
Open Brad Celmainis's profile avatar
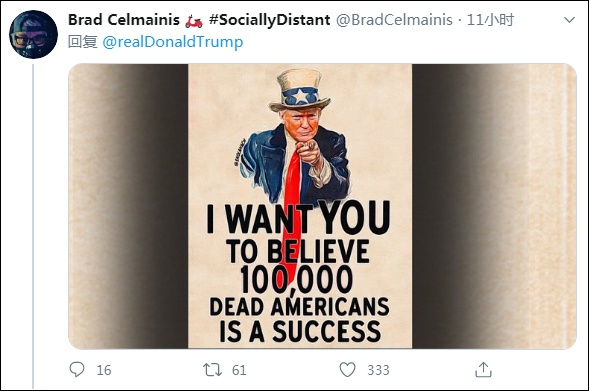pyautogui.click(x=33, y=35)
